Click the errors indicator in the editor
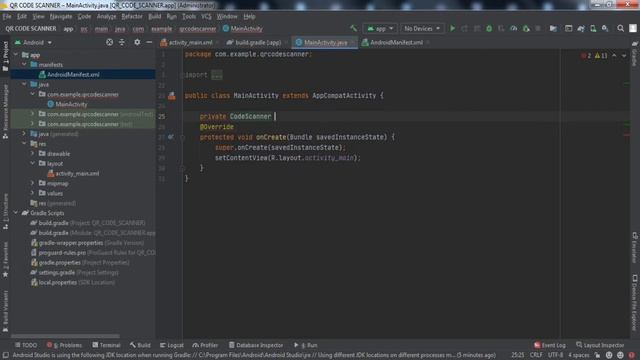 [x=586, y=56]
